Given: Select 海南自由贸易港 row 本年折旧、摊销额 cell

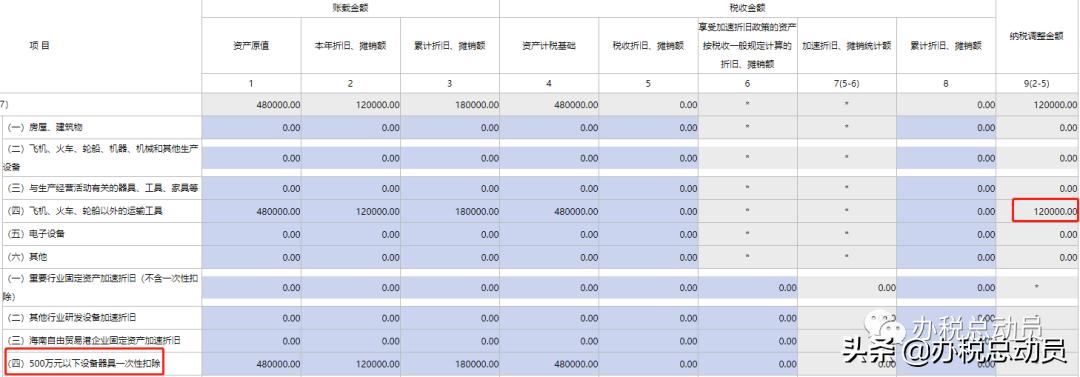Looking at the screenshot, I should pyautogui.click(x=351, y=341).
